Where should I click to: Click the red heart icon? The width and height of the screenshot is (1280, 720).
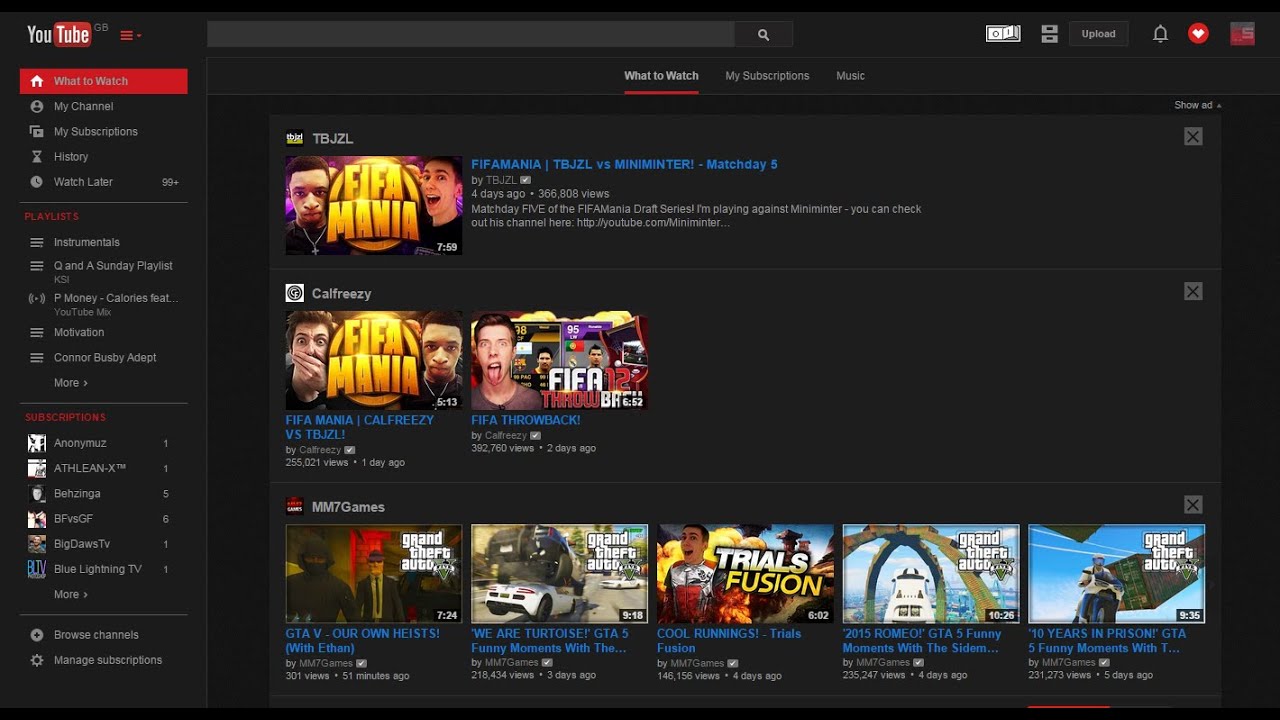pyautogui.click(x=1198, y=34)
